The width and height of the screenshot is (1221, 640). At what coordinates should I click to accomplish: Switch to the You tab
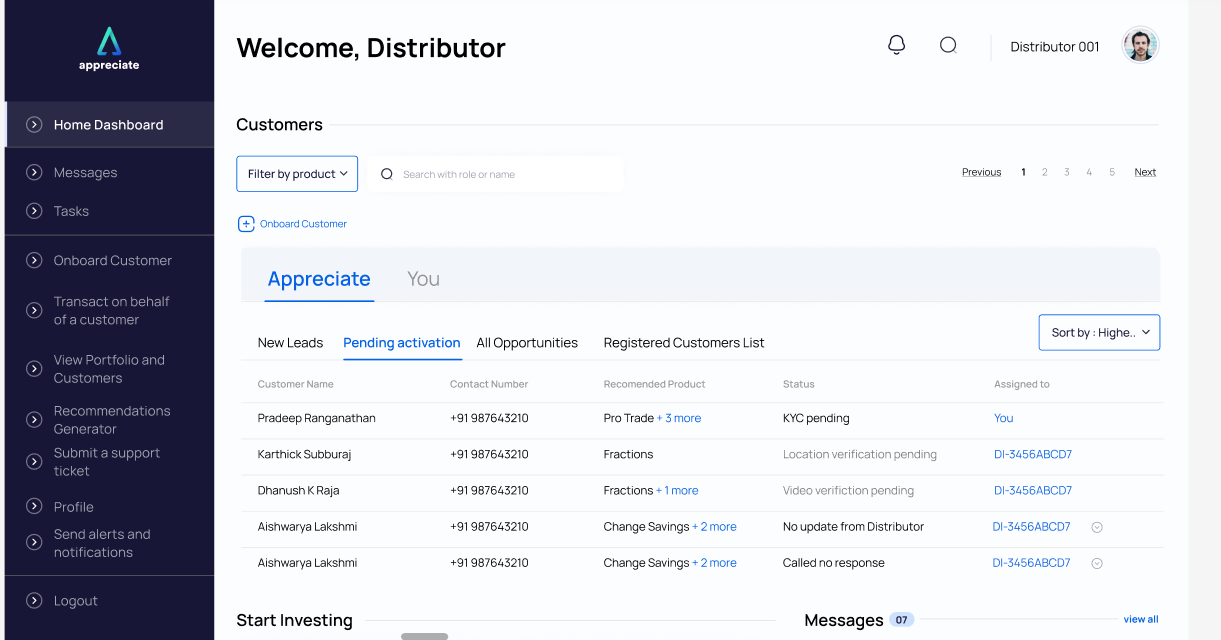point(423,279)
